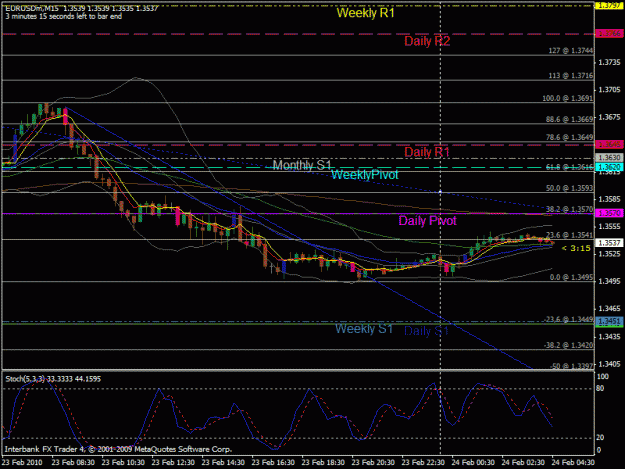
Task: Click the red 1.3766 price tag
Action: pos(609,33)
